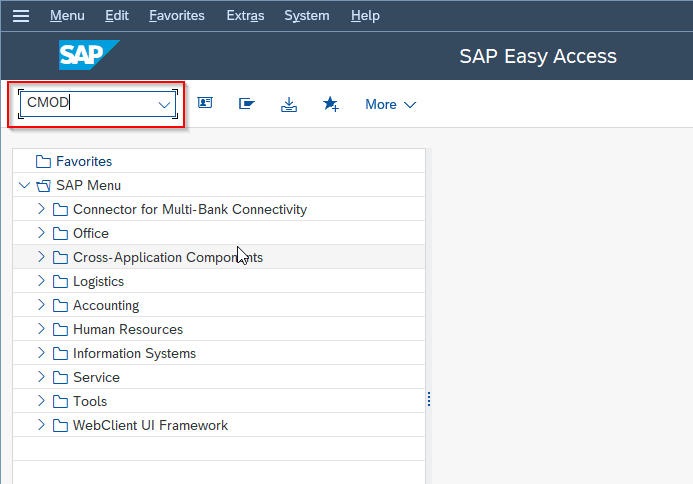Click the Tools folder icon
Screen dimensions: 693x484
click(60, 402)
